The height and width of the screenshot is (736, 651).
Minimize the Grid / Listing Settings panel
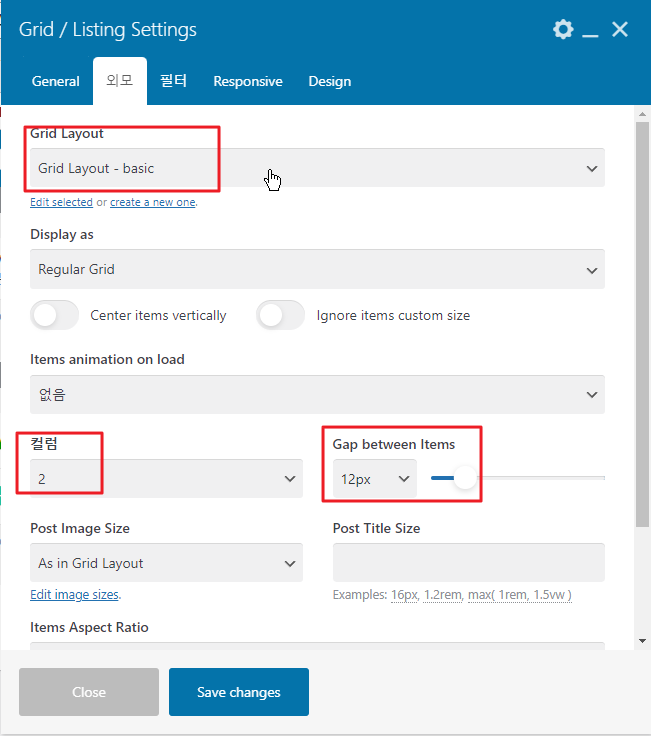[590, 31]
